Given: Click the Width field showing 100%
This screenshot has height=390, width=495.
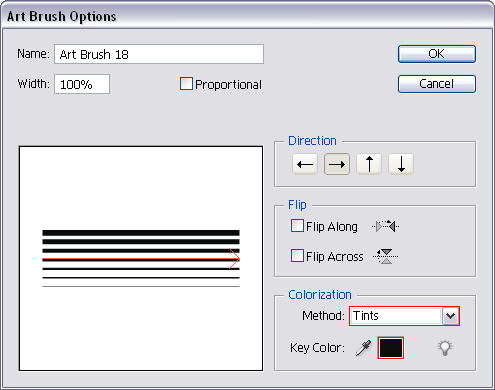Looking at the screenshot, I should (x=82, y=84).
